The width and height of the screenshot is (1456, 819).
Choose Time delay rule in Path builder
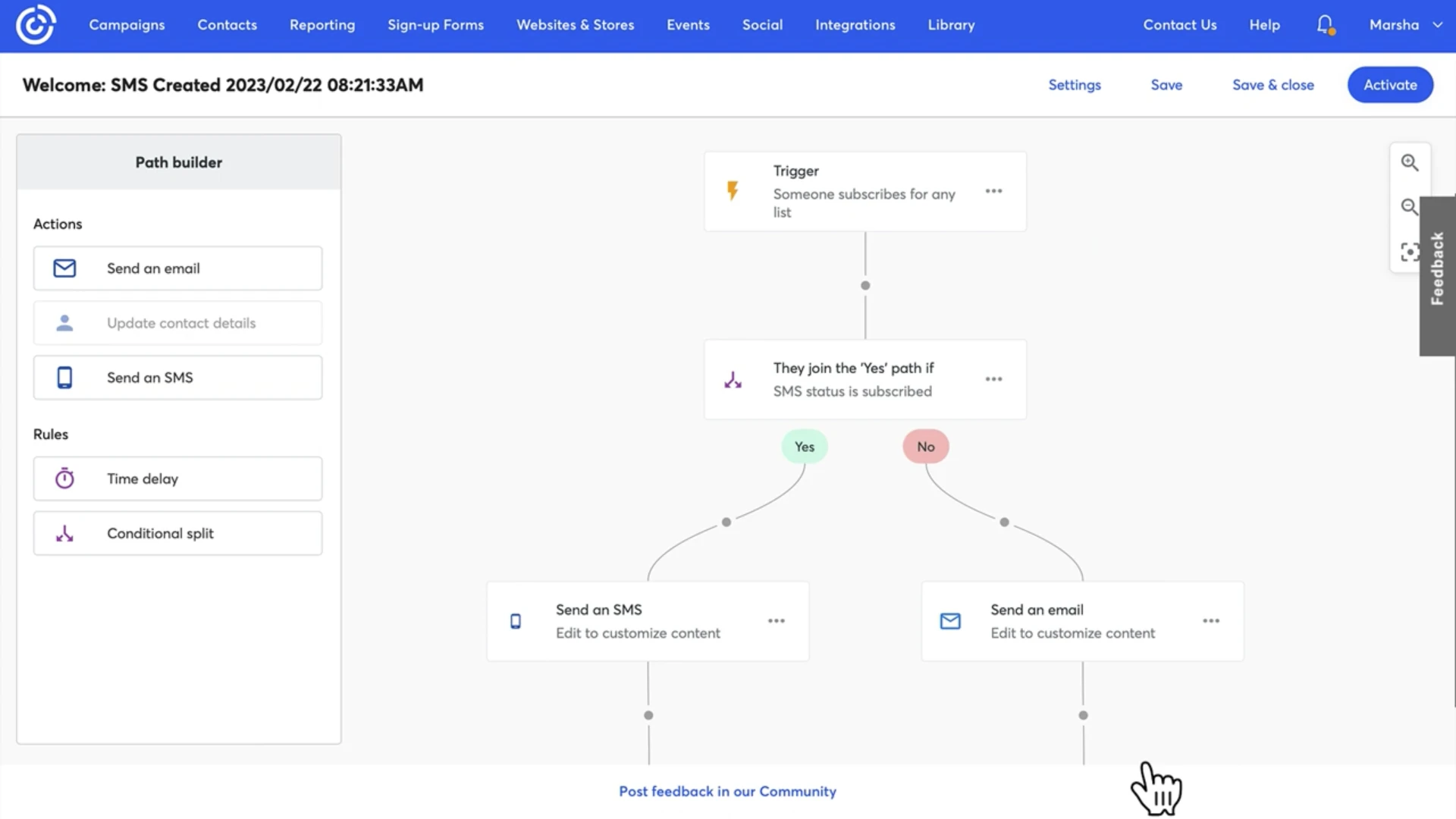(177, 479)
